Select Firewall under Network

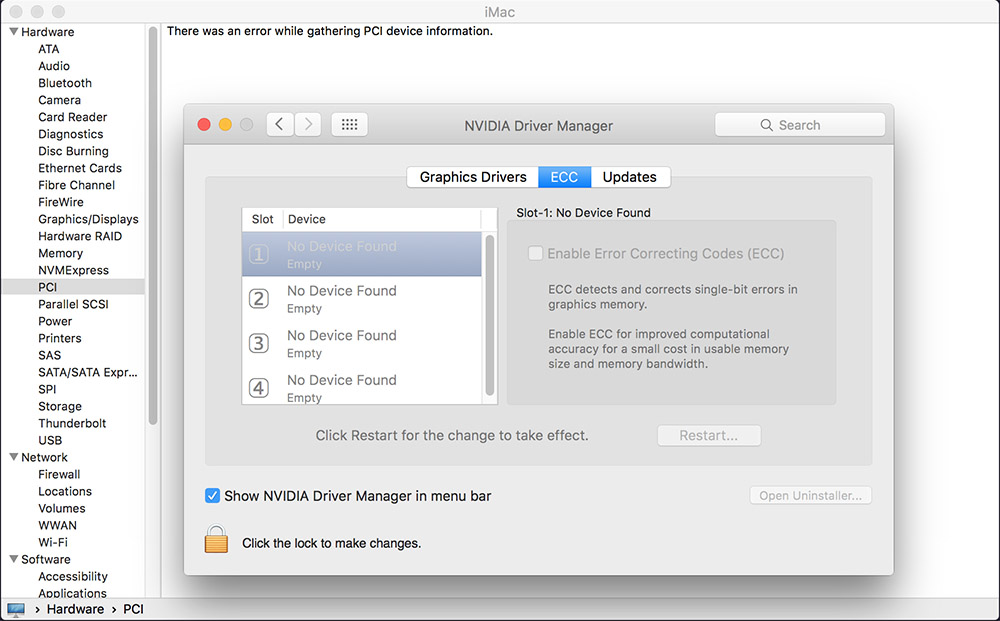tap(59, 474)
